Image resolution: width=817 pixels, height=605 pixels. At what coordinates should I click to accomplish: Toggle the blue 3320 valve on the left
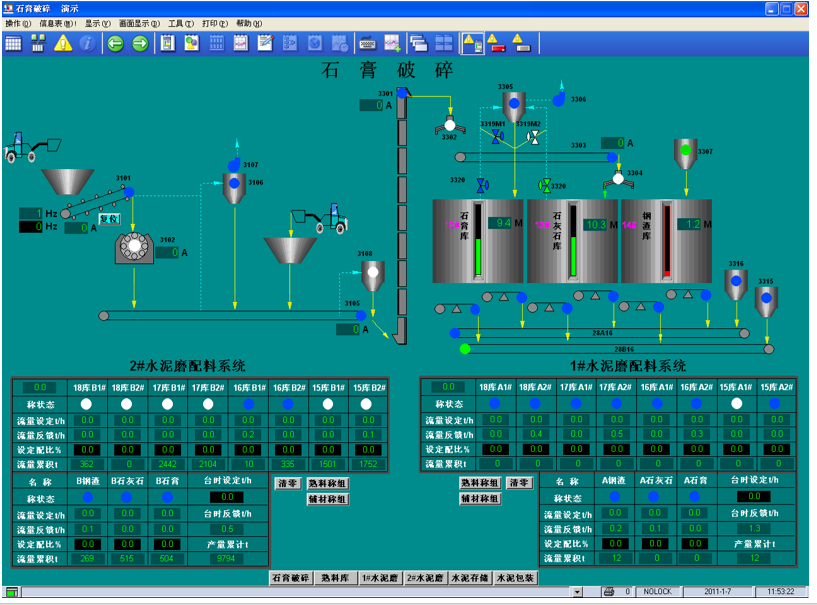[482, 185]
